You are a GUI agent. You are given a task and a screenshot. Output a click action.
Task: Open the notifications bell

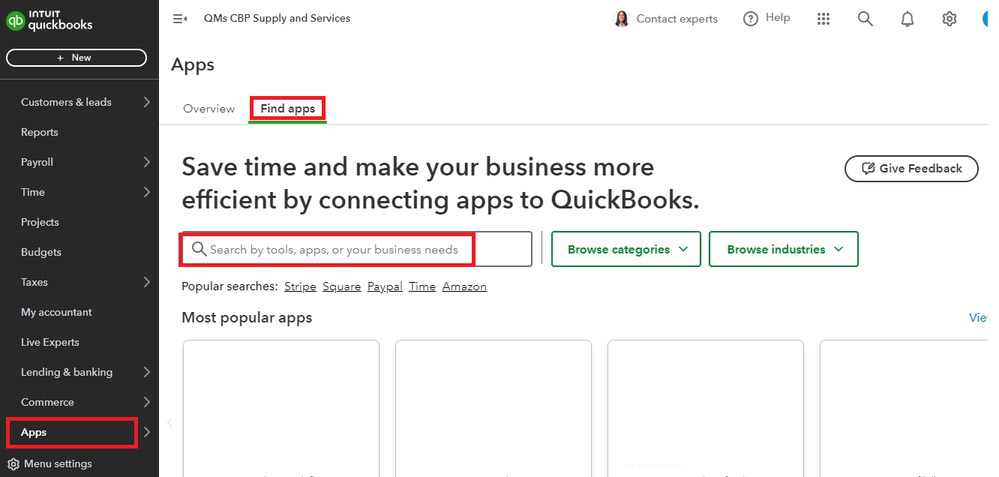pyautogui.click(x=907, y=19)
